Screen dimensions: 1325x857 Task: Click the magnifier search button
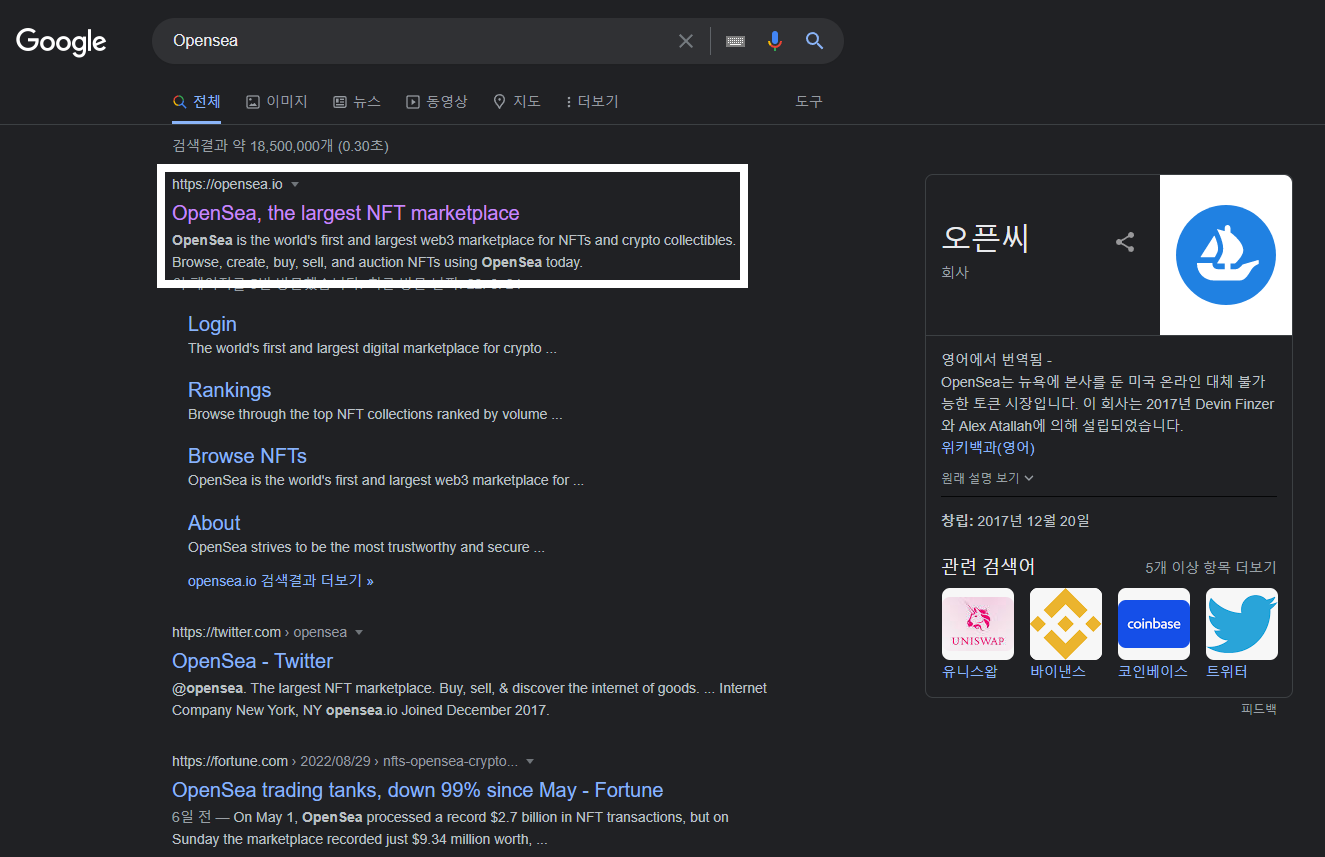pyautogui.click(x=815, y=41)
